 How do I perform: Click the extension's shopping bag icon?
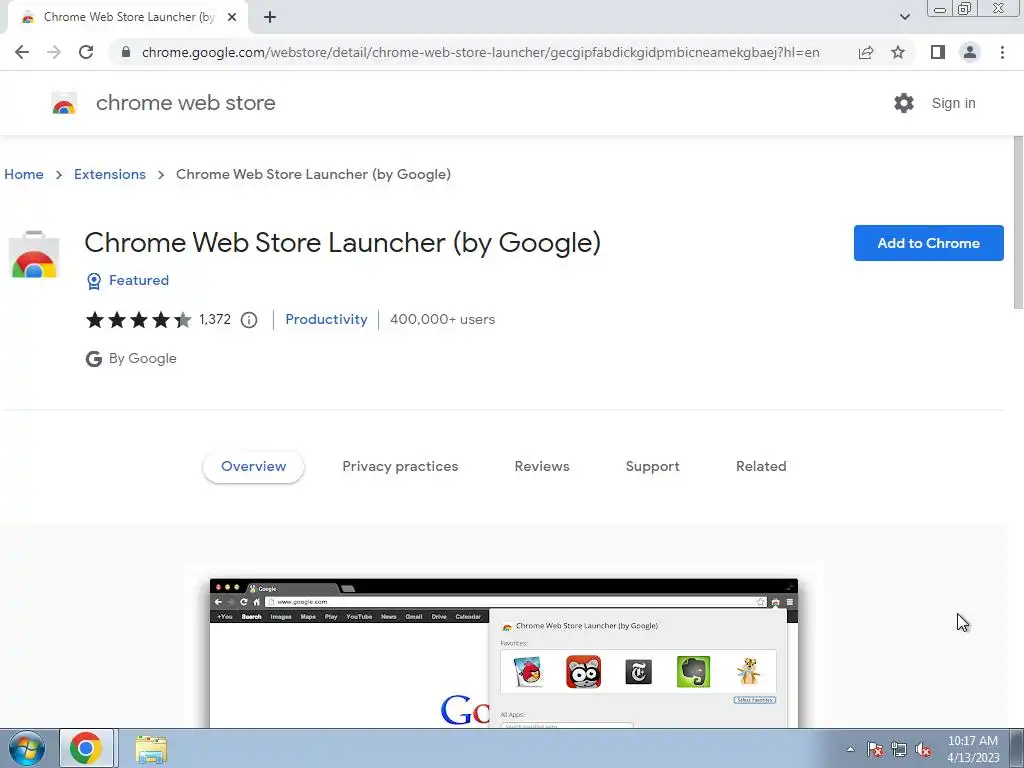coord(34,255)
